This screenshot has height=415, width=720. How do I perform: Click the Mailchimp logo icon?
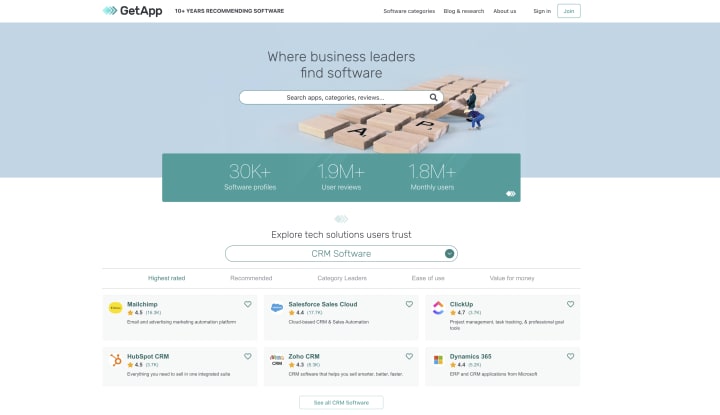point(115,308)
